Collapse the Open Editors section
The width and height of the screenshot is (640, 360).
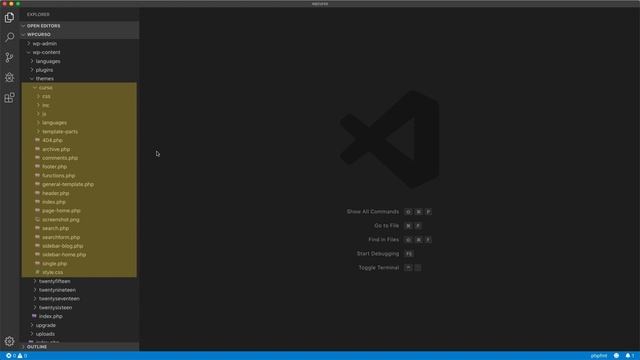[80, 26]
